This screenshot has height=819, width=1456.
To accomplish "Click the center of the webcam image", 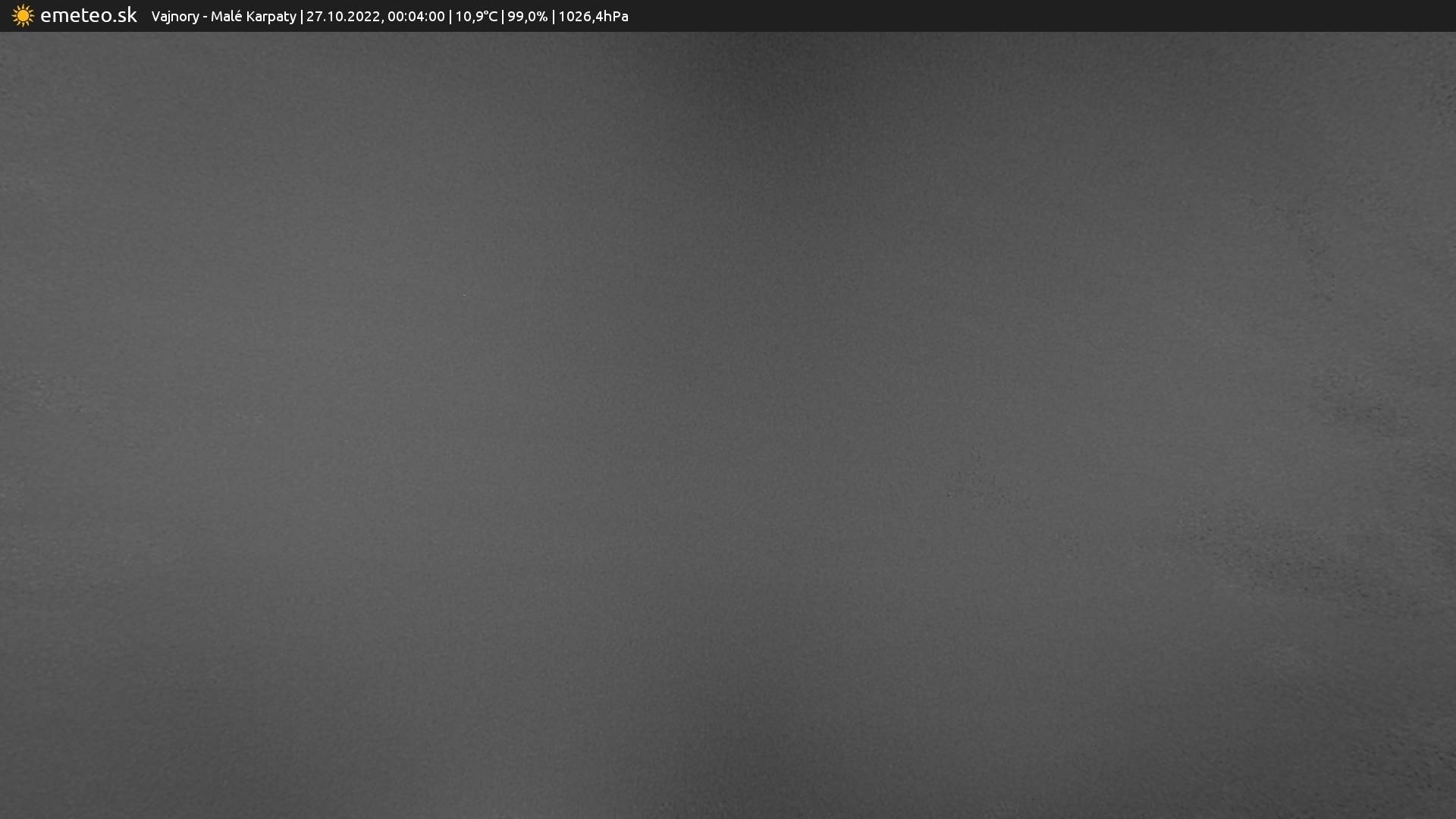I will tap(728, 425).
